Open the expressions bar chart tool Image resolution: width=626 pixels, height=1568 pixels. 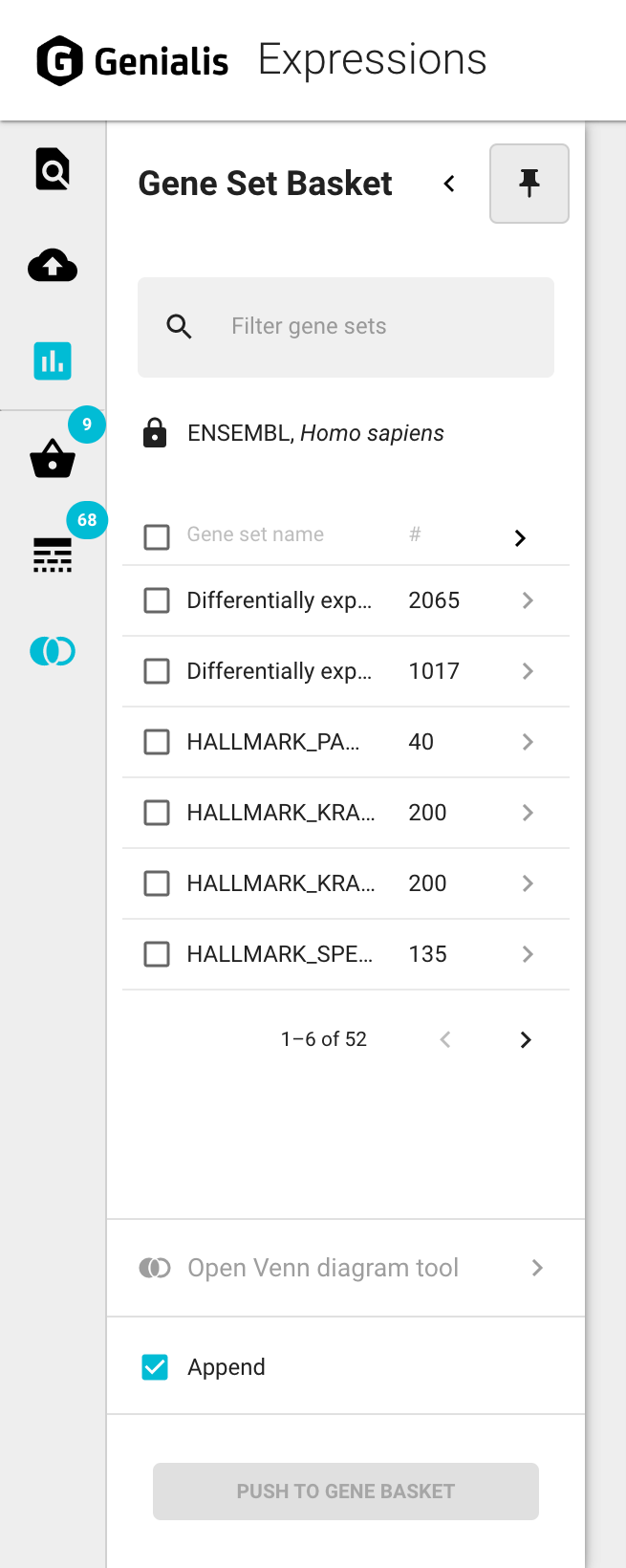click(53, 361)
